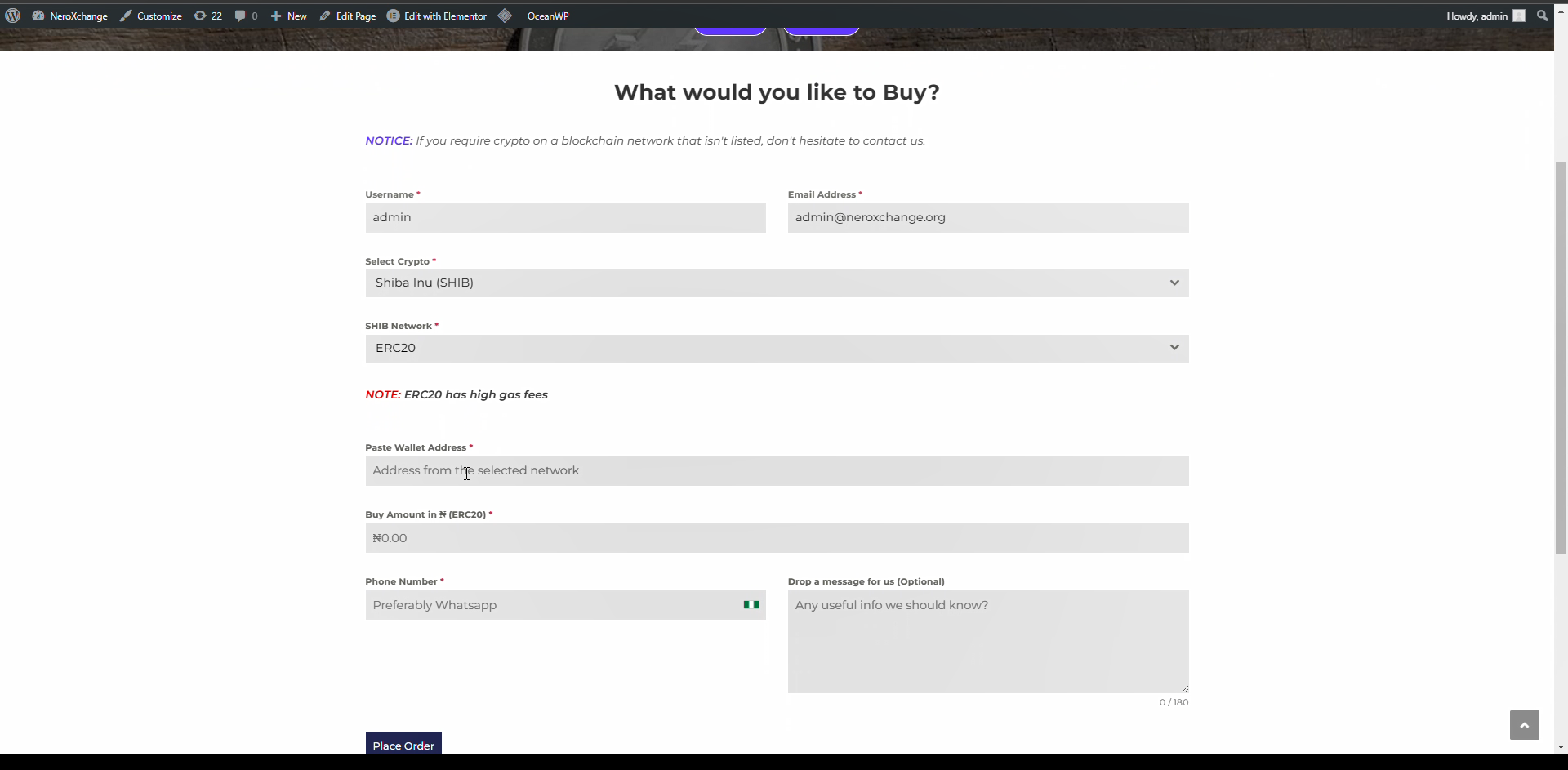Image resolution: width=1568 pixels, height=770 pixels.
Task: Focus the Username field
Action: (565, 217)
